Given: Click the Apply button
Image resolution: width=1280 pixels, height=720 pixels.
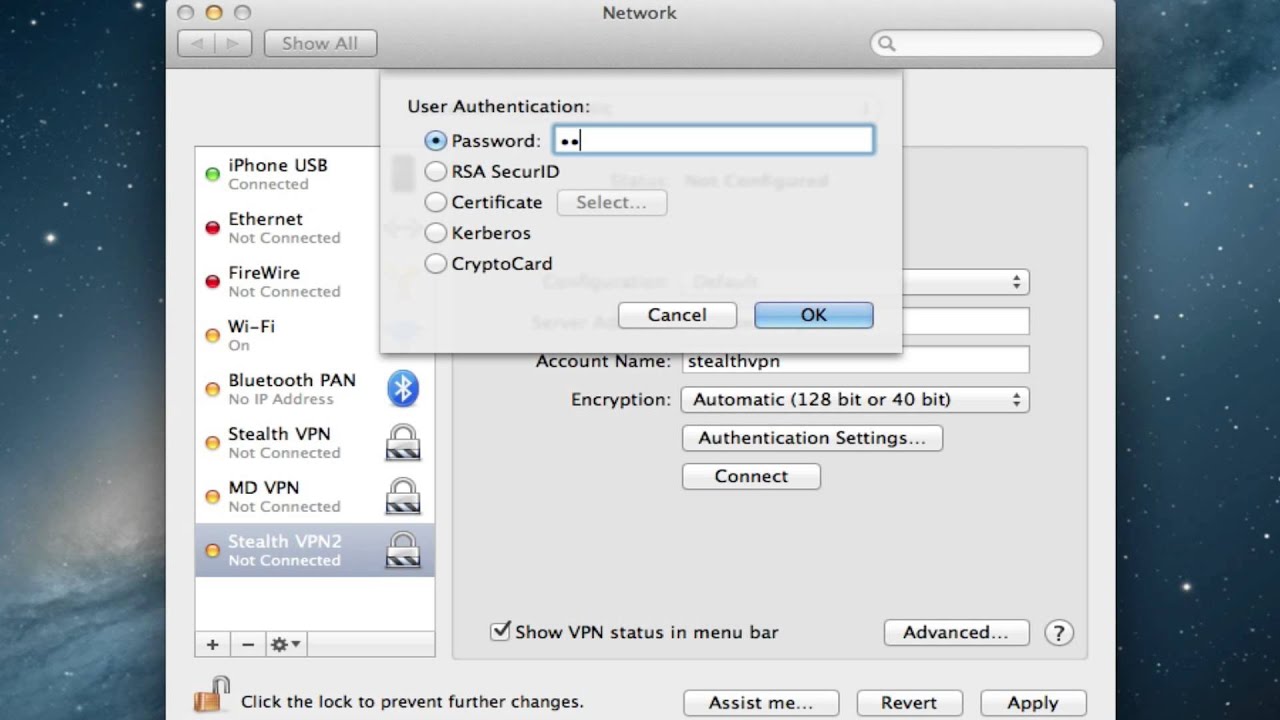Looking at the screenshot, I should [x=1033, y=703].
